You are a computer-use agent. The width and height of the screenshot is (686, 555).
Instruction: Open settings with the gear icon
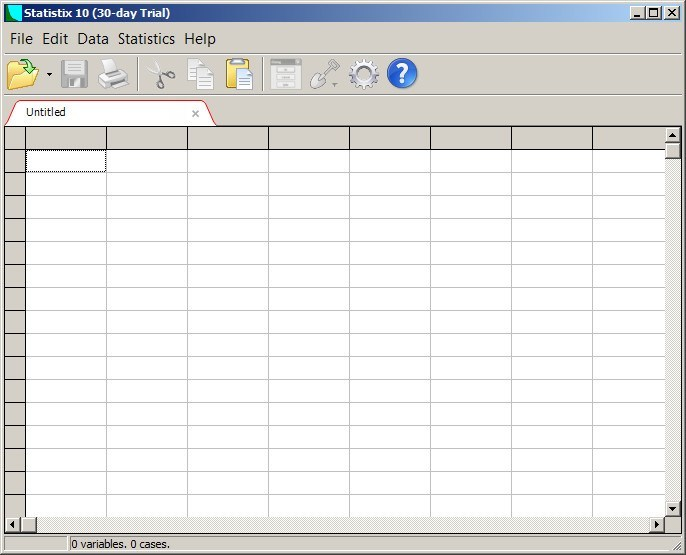[364, 74]
